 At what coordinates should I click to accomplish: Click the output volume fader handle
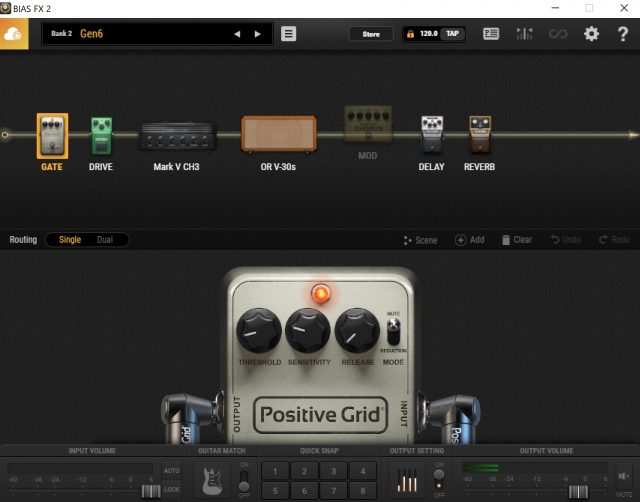[x=578, y=491]
